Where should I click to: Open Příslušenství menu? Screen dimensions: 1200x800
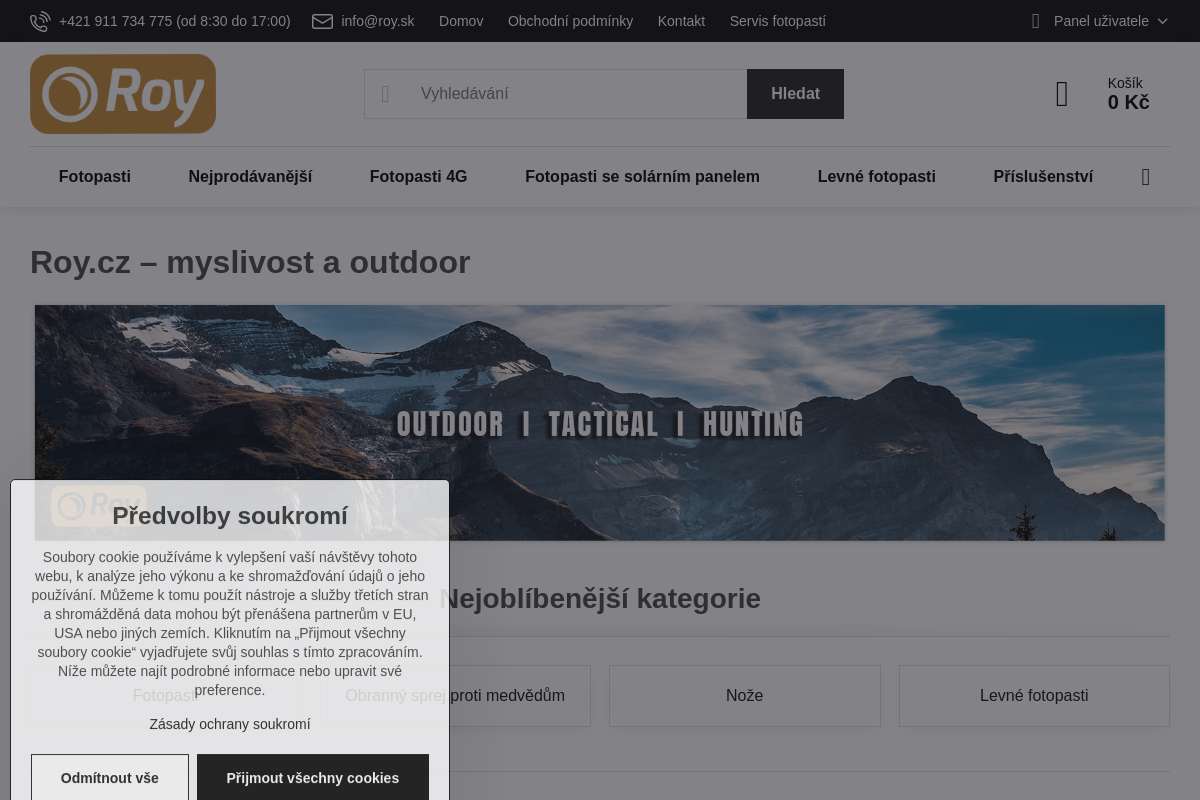click(1043, 177)
